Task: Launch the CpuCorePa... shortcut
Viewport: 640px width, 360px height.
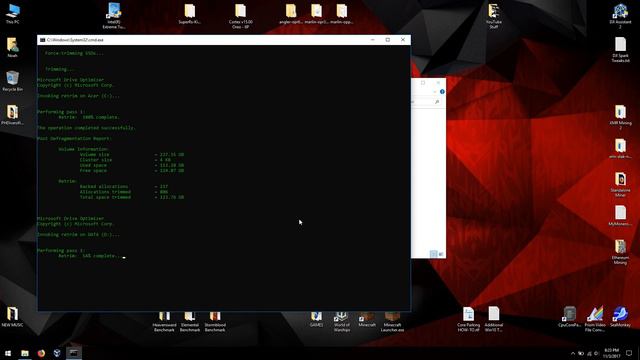Action: point(569,317)
